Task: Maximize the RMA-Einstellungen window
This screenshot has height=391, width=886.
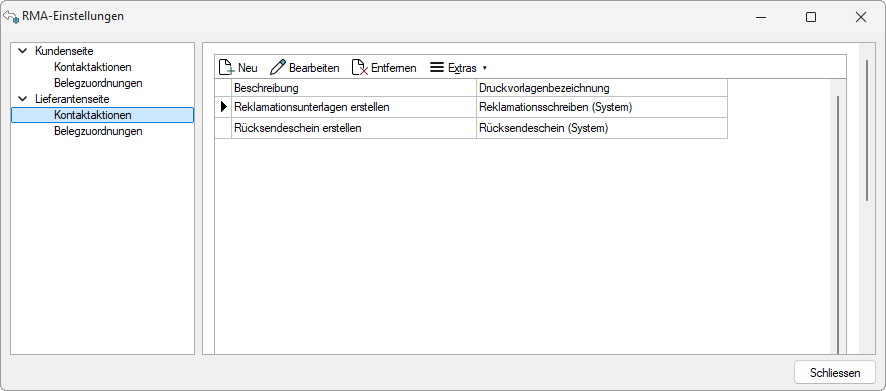Action: [x=811, y=18]
